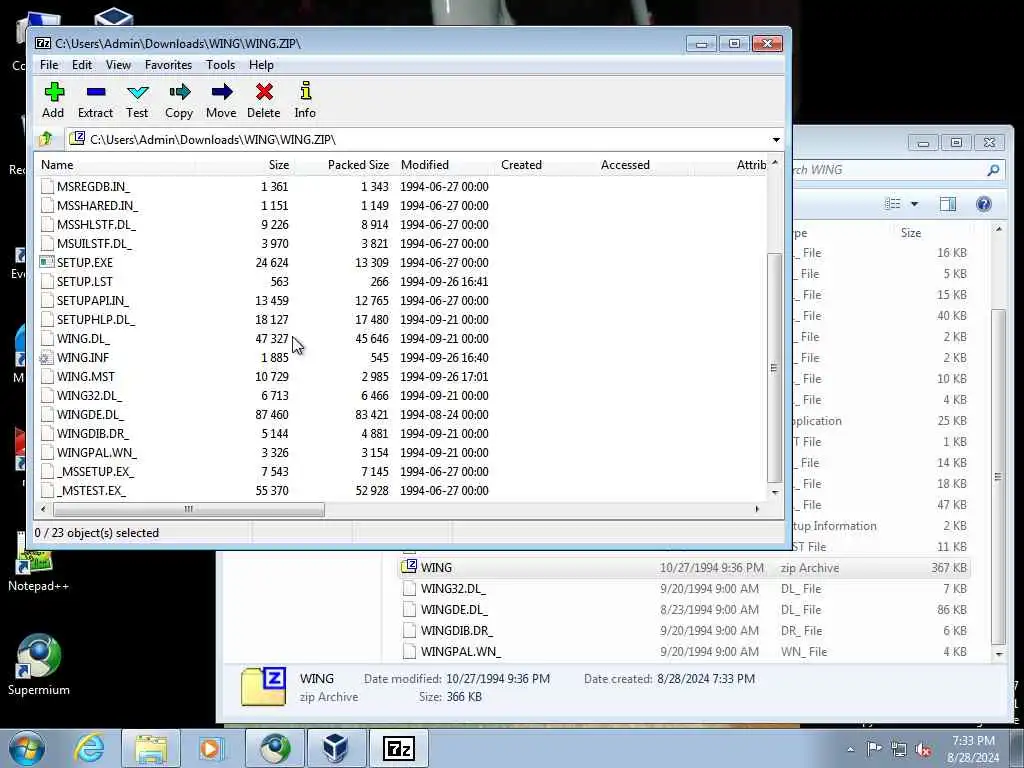
Task: Click the Search WING box in Explorer
Action: [888, 170]
